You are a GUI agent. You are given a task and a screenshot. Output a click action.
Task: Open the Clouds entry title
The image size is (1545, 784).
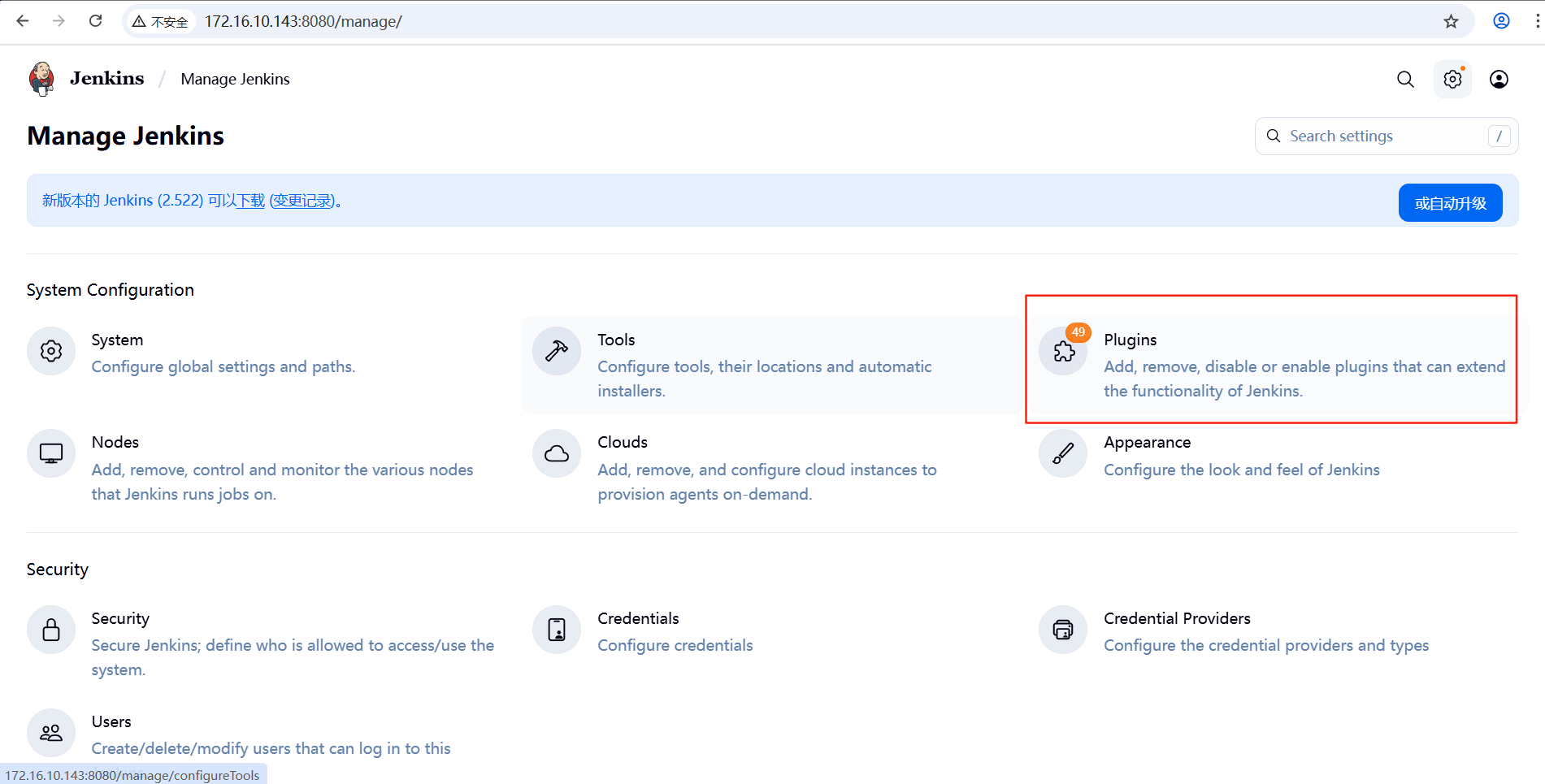(x=623, y=442)
